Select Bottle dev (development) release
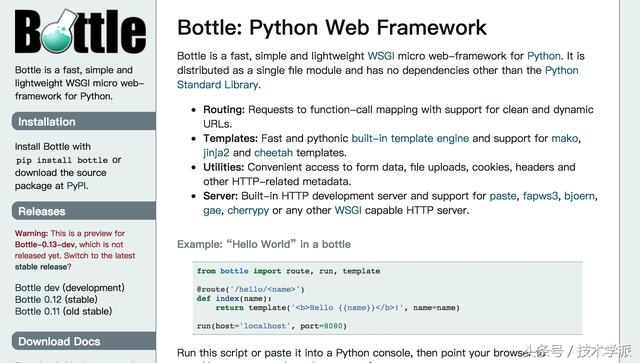Image resolution: width=640 pixels, height=363 pixels. [x=70, y=287]
